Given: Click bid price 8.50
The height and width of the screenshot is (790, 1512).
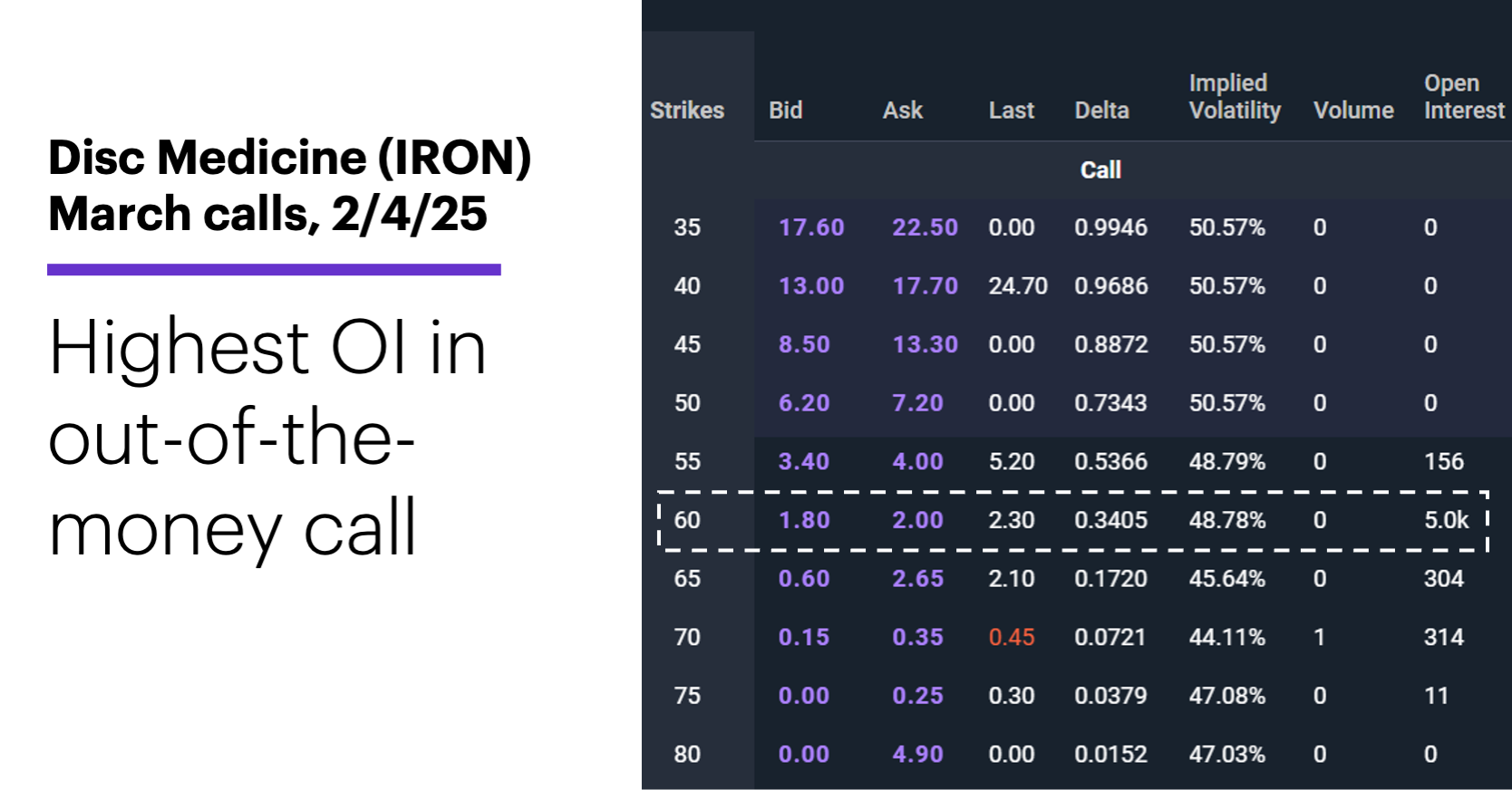Looking at the screenshot, I should [x=804, y=345].
